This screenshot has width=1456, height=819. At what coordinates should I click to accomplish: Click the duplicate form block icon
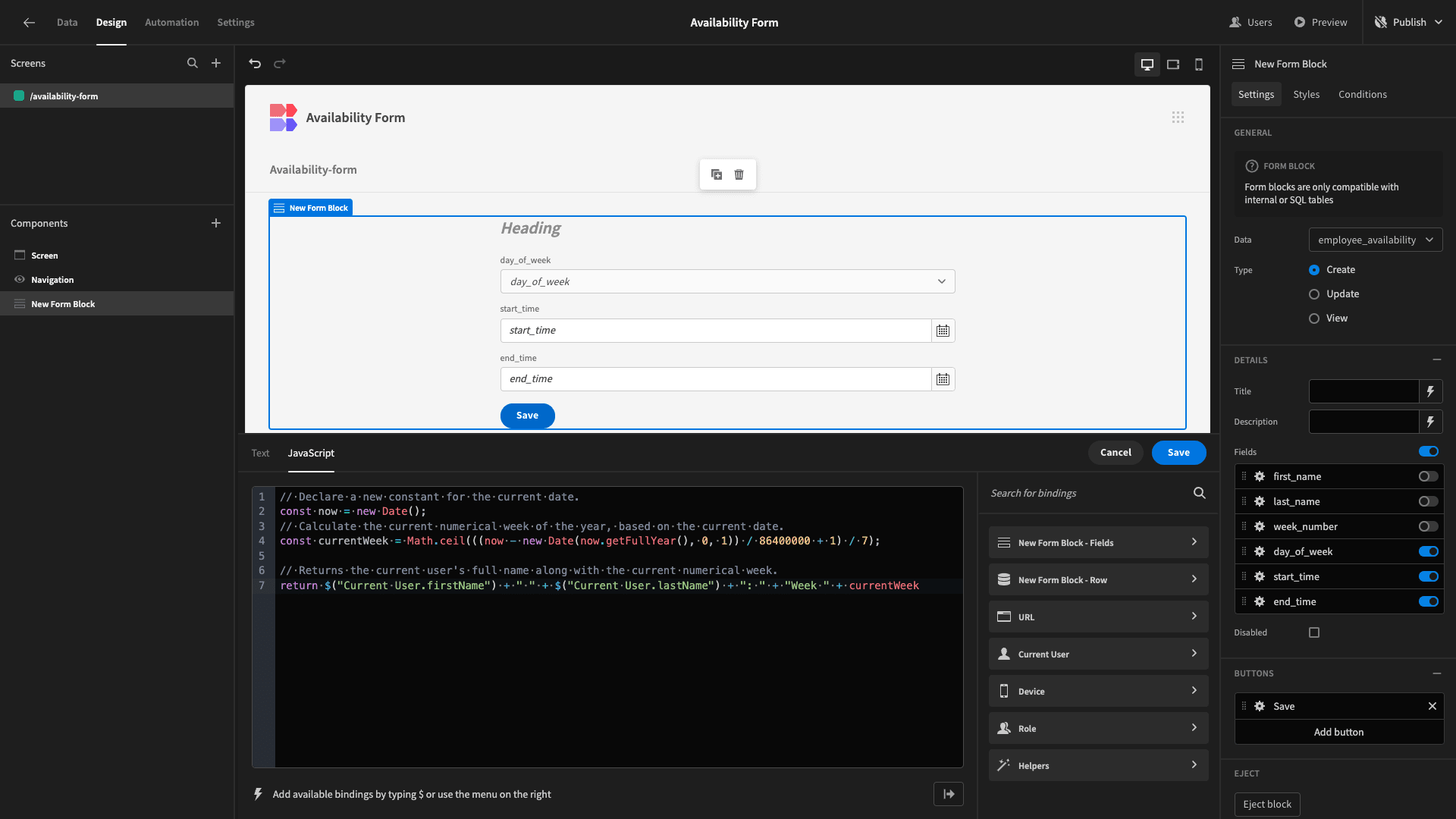click(716, 174)
